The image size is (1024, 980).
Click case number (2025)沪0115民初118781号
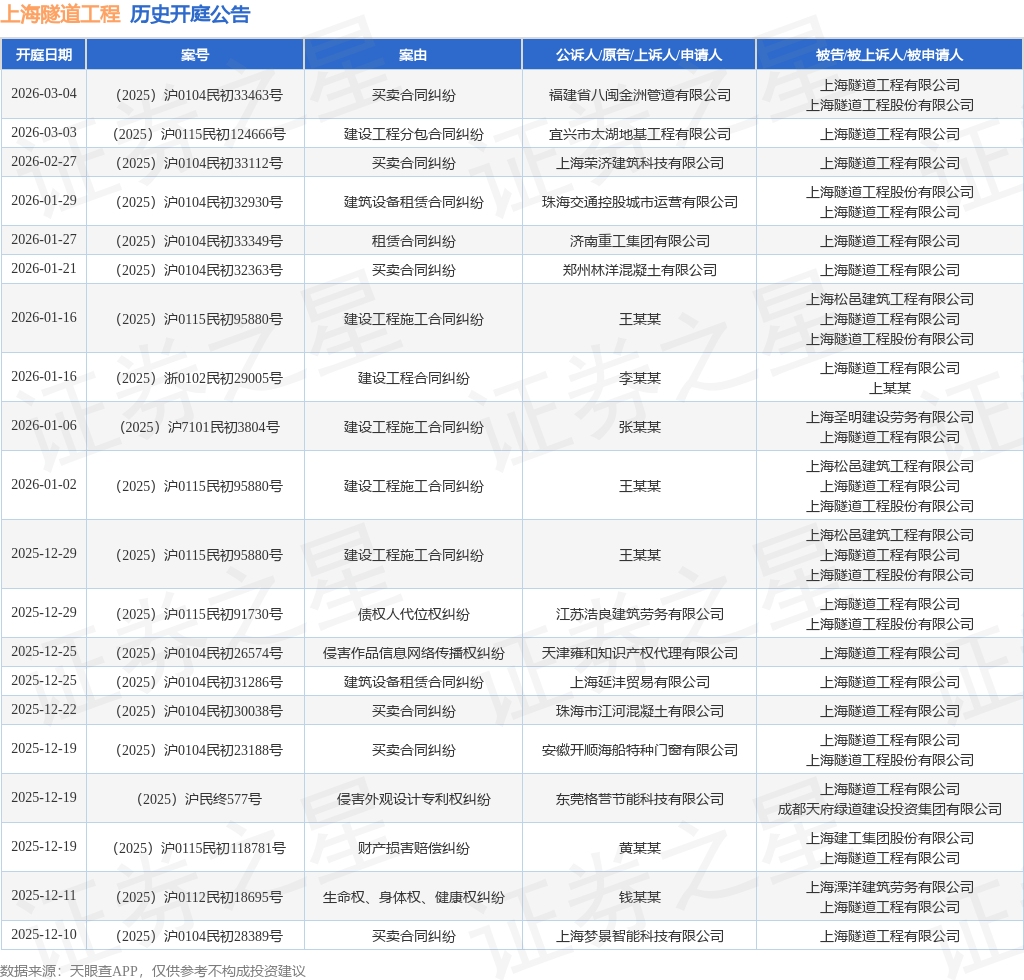click(199, 848)
